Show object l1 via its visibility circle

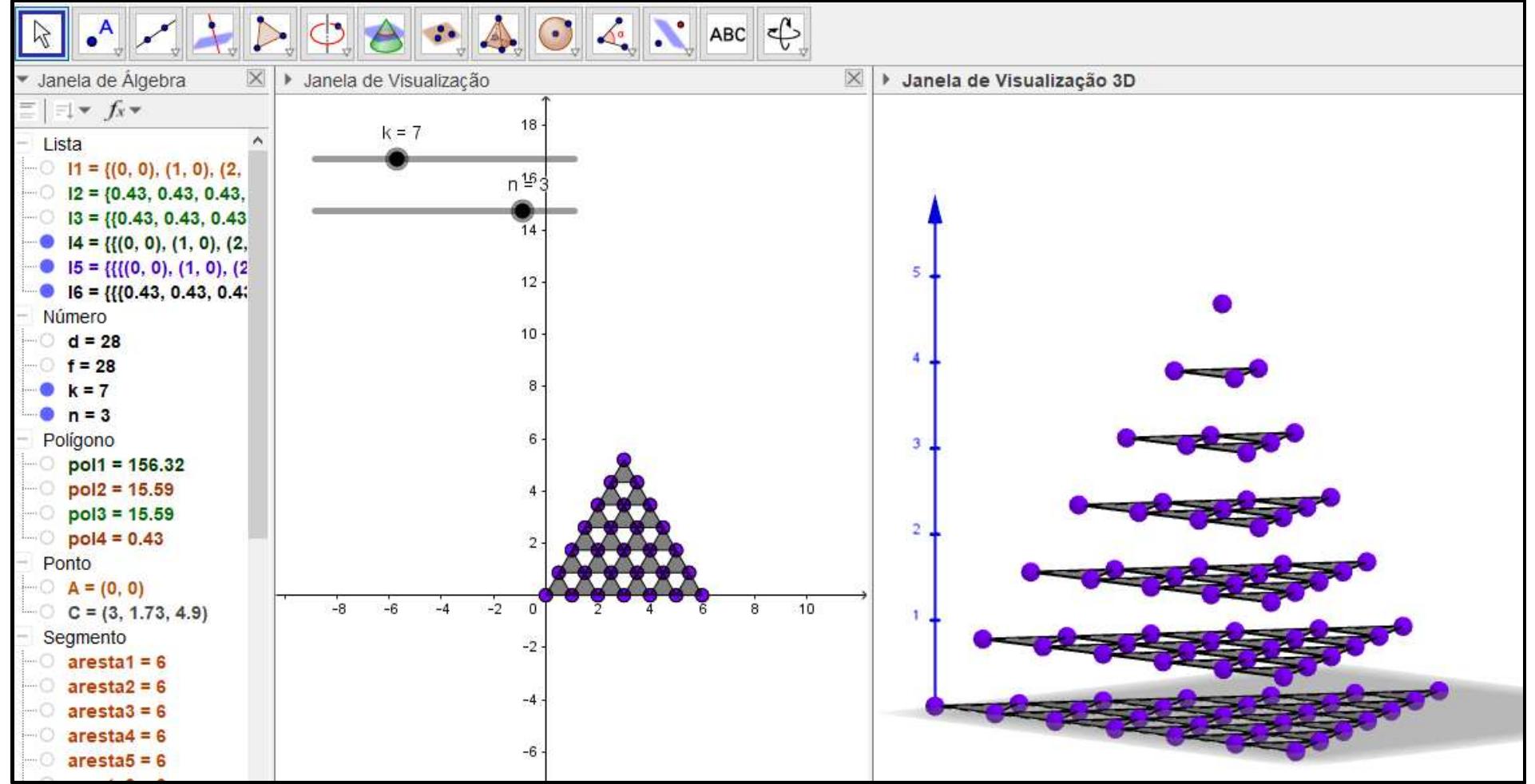pos(47,168)
